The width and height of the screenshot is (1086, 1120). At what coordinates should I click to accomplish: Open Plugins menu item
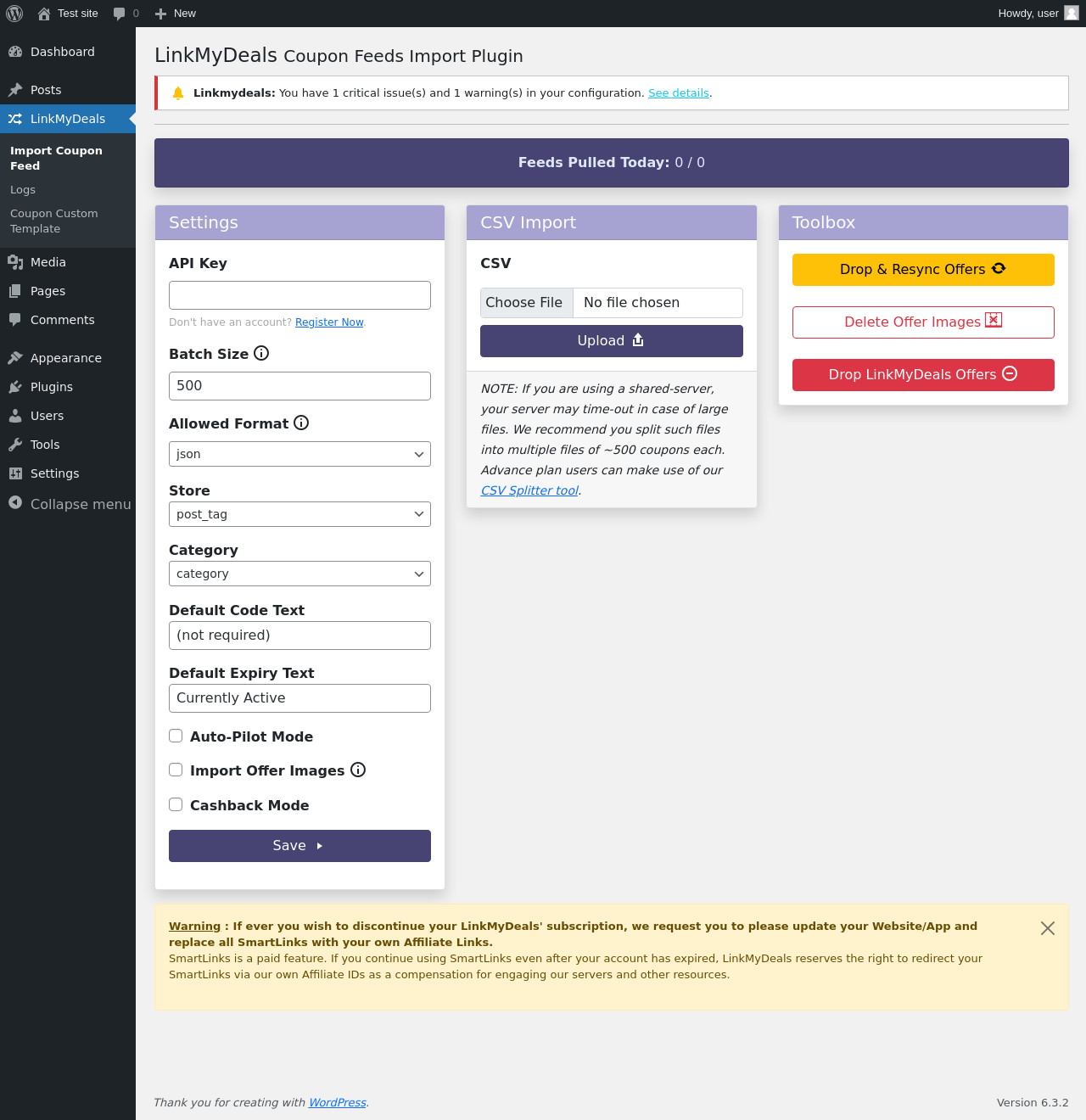(x=68, y=387)
